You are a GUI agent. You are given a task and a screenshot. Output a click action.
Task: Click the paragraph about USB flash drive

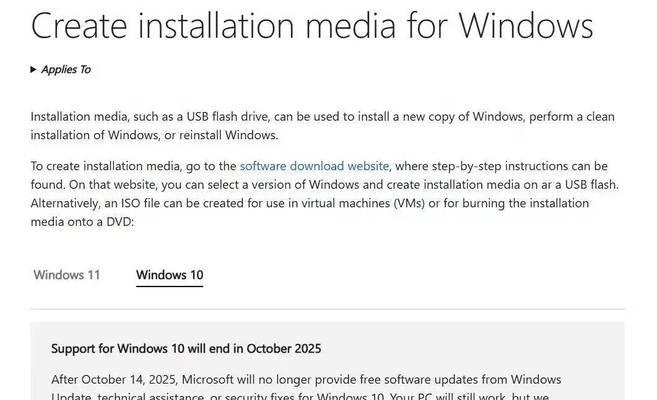(323, 126)
